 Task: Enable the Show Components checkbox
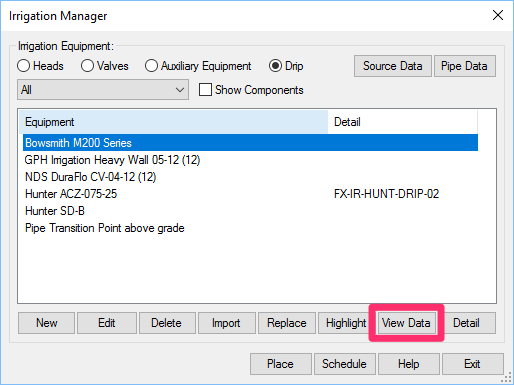click(x=205, y=90)
